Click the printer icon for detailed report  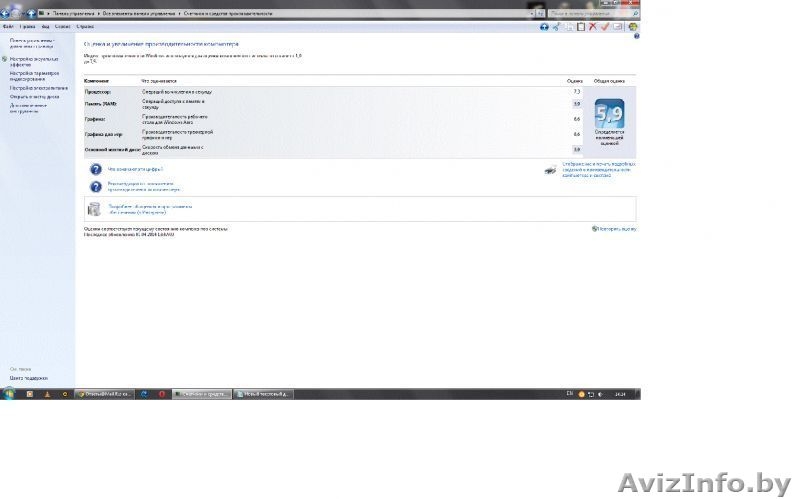(x=551, y=170)
